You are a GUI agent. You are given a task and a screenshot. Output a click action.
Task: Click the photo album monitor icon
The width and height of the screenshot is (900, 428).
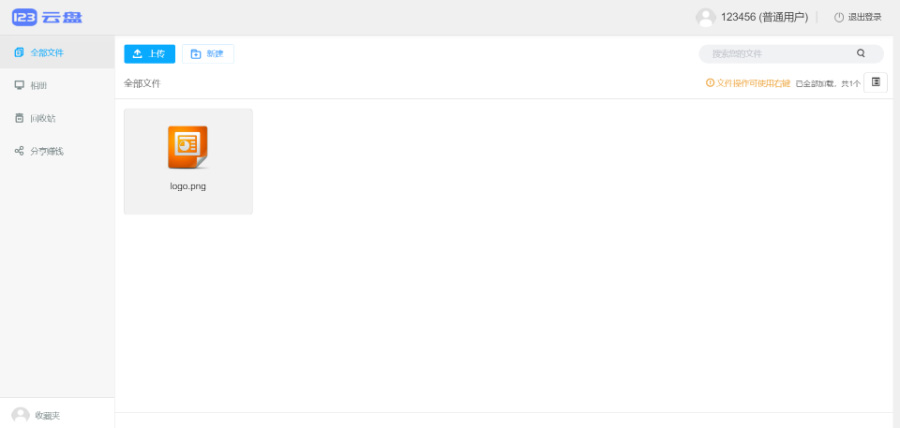pos(19,85)
